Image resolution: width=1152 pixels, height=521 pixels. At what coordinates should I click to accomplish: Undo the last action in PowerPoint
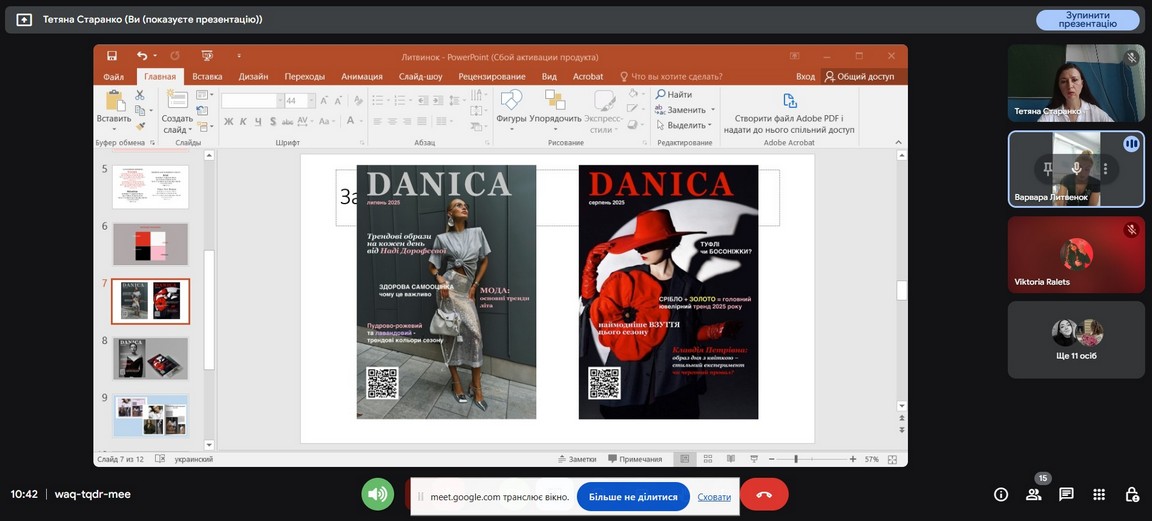click(x=141, y=56)
